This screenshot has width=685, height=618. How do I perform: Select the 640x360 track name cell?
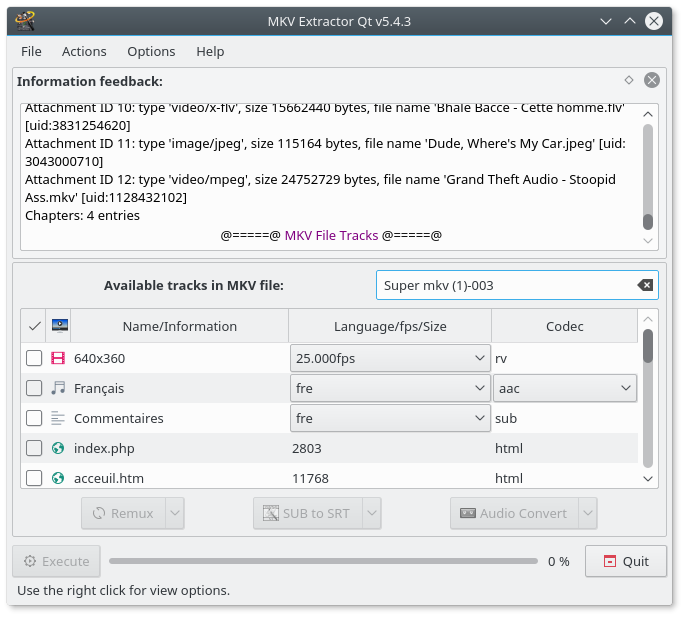point(179,358)
